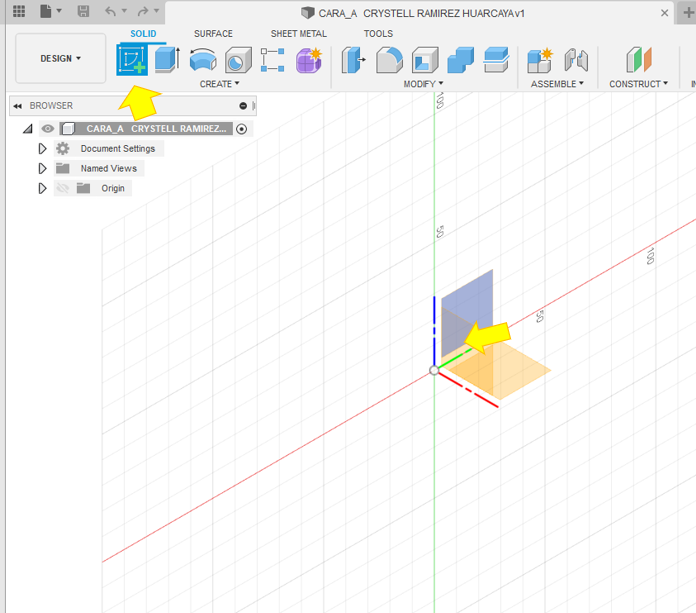Open the CREATE dropdown menu

(x=219, y=83)
